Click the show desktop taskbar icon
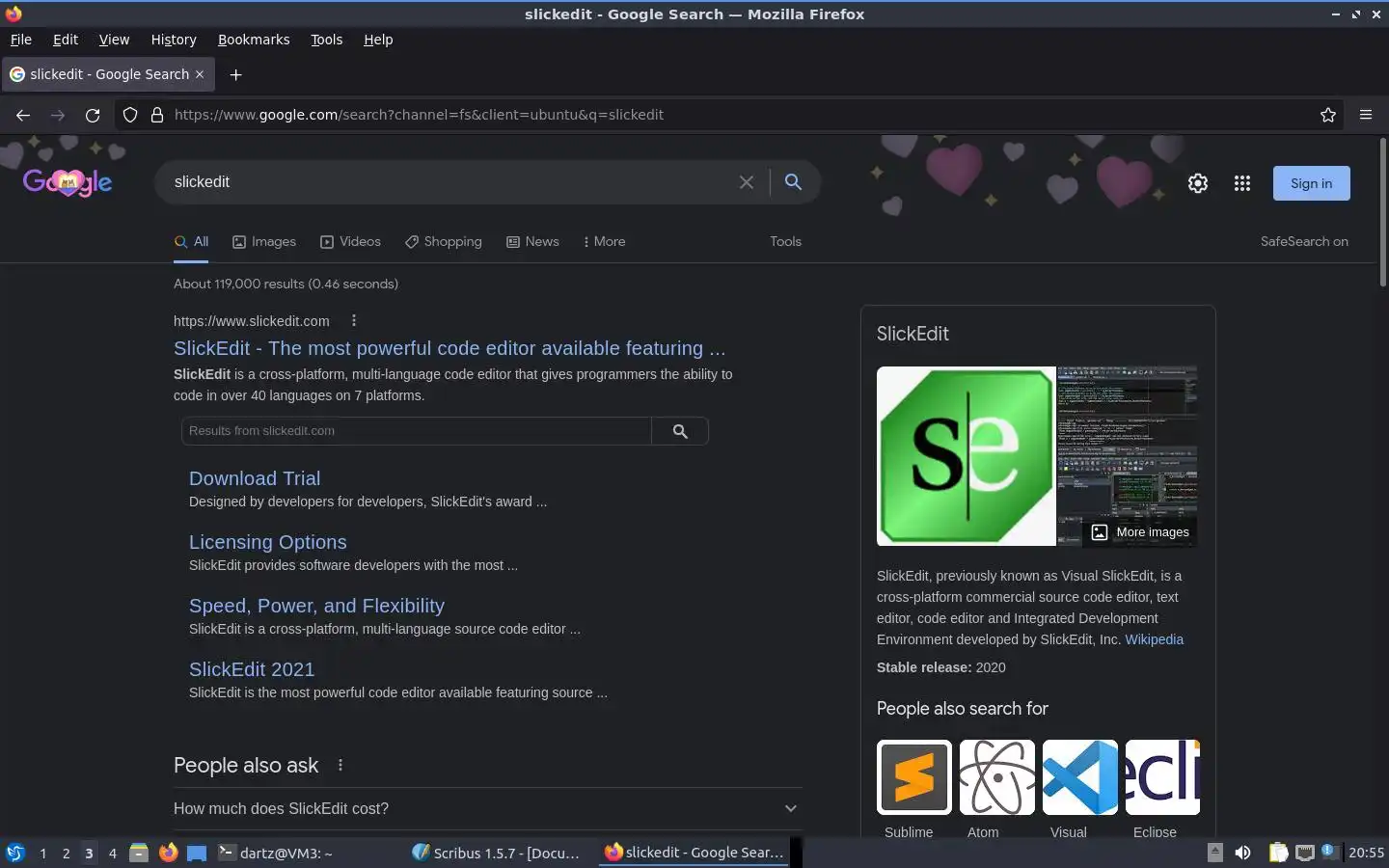Viewport: 1389px width, 868px height. tap(197, 853)
